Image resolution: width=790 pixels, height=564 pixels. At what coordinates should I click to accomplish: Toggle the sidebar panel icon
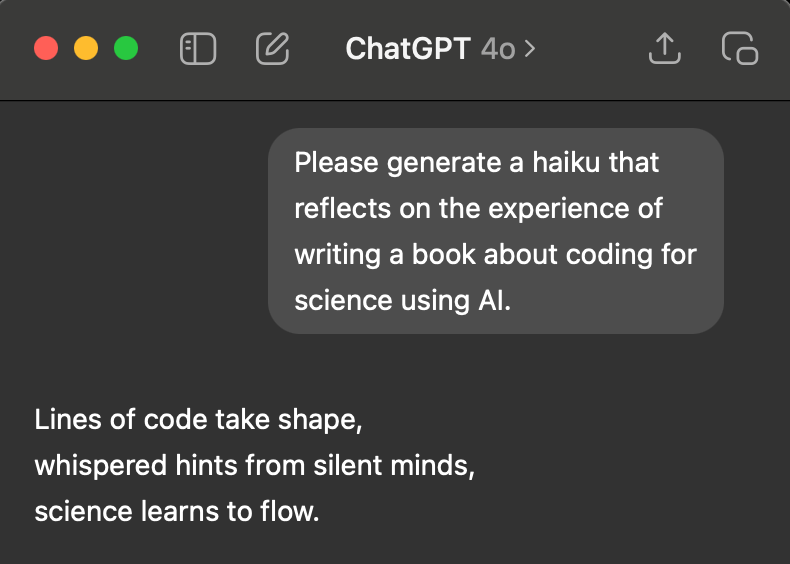(198, 49)
